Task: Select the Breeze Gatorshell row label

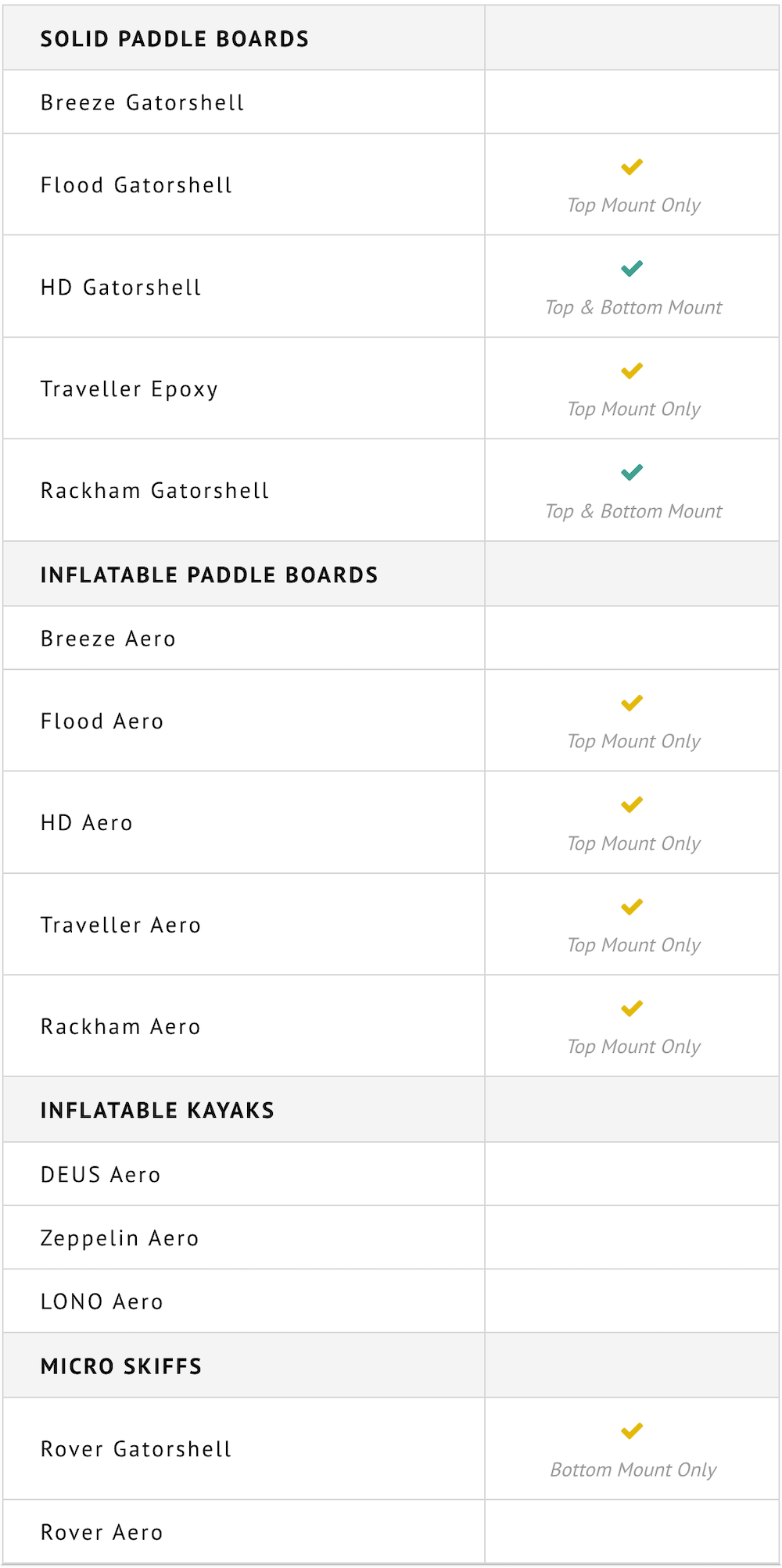Action: [142, 102]
